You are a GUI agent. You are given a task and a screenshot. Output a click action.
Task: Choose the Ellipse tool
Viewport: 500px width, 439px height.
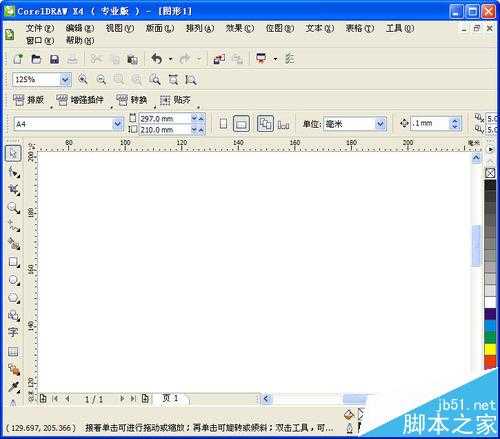click(x=13, y=280)
